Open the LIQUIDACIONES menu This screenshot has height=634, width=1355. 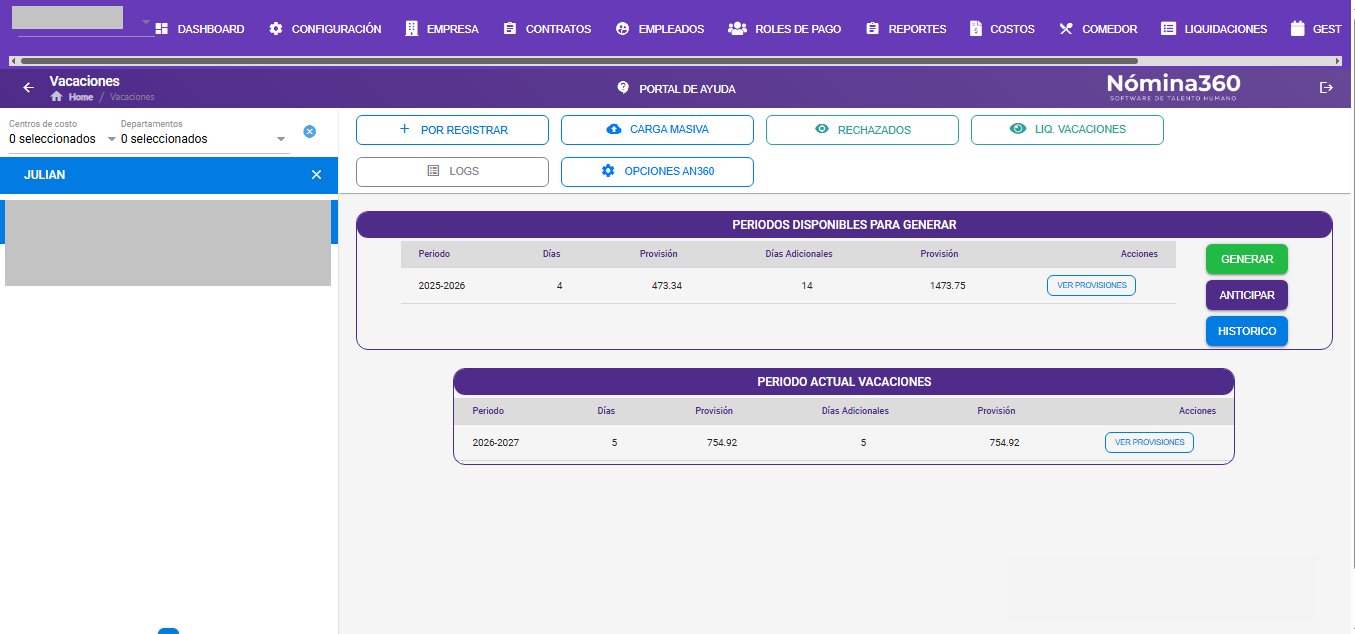(1214, 29)
